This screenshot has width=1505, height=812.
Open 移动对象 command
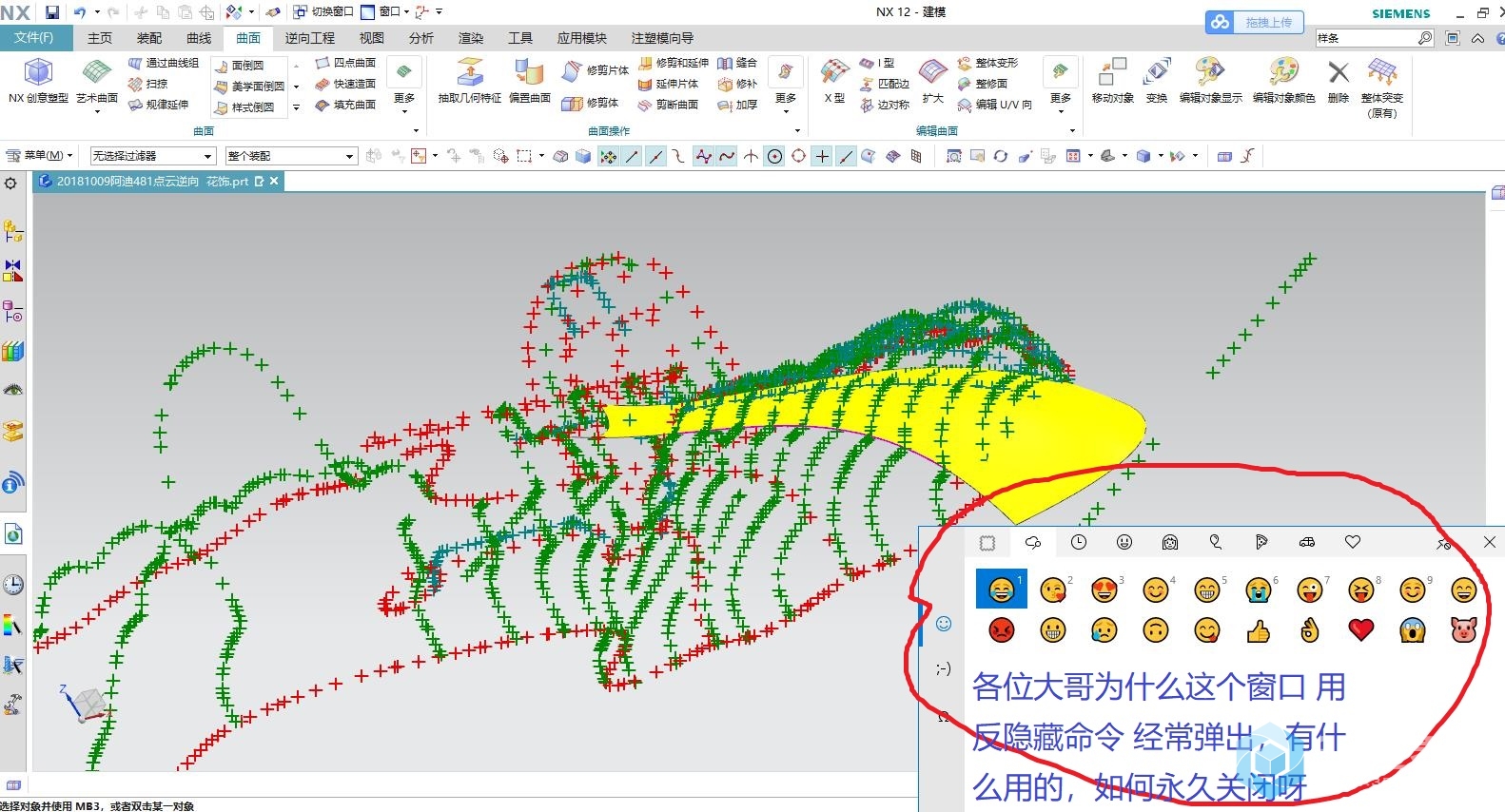[1112, 81]
